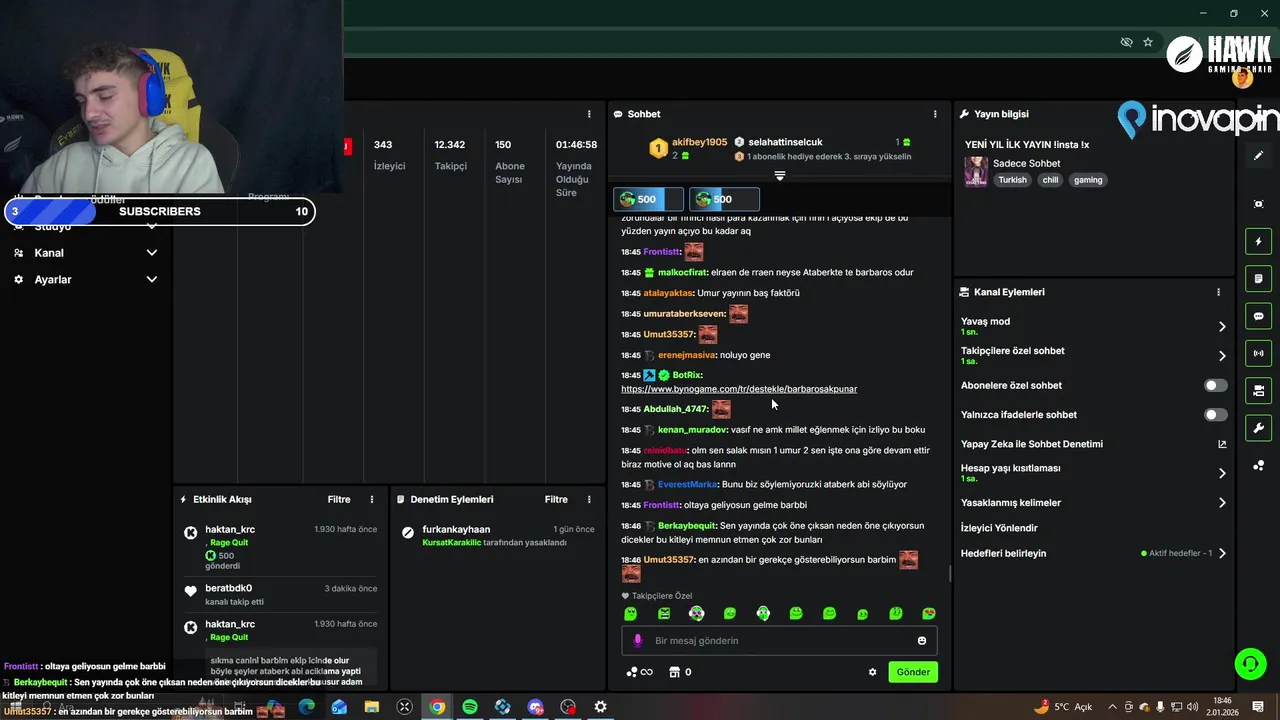
Task: Pick the angry green square emote
Action: (x=664, y=613)
